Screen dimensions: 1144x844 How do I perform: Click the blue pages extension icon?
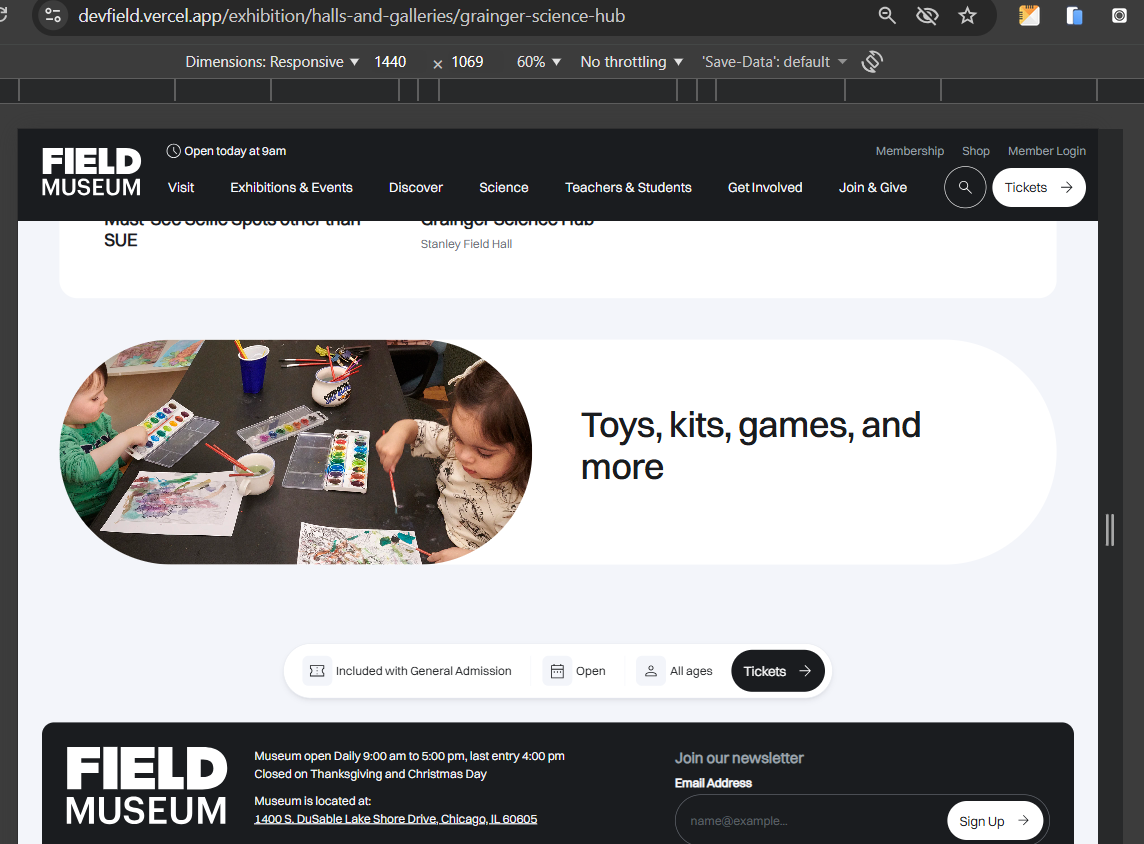click(1074, 15)
